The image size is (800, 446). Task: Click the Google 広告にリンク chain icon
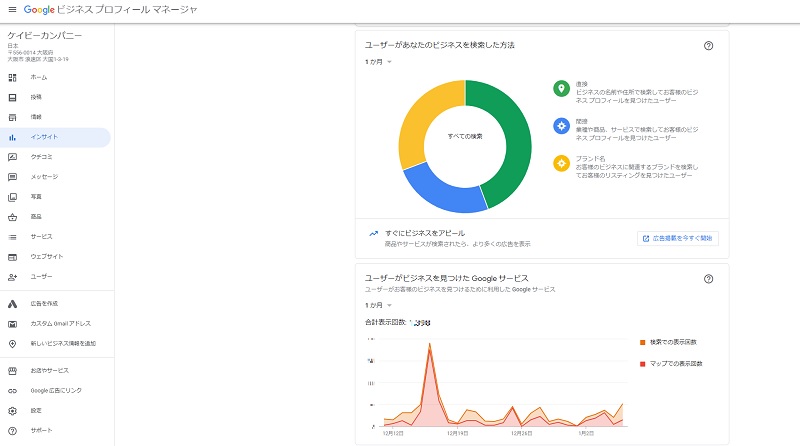click(x=12, y=391)
